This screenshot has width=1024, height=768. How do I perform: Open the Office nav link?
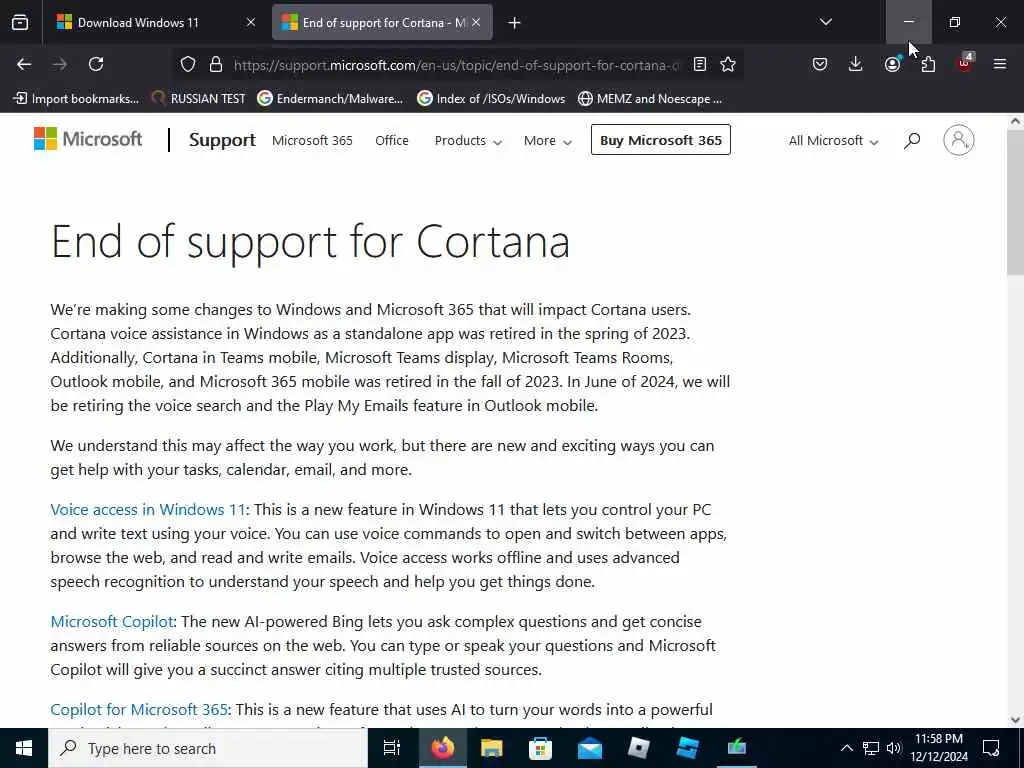(392, 140)
